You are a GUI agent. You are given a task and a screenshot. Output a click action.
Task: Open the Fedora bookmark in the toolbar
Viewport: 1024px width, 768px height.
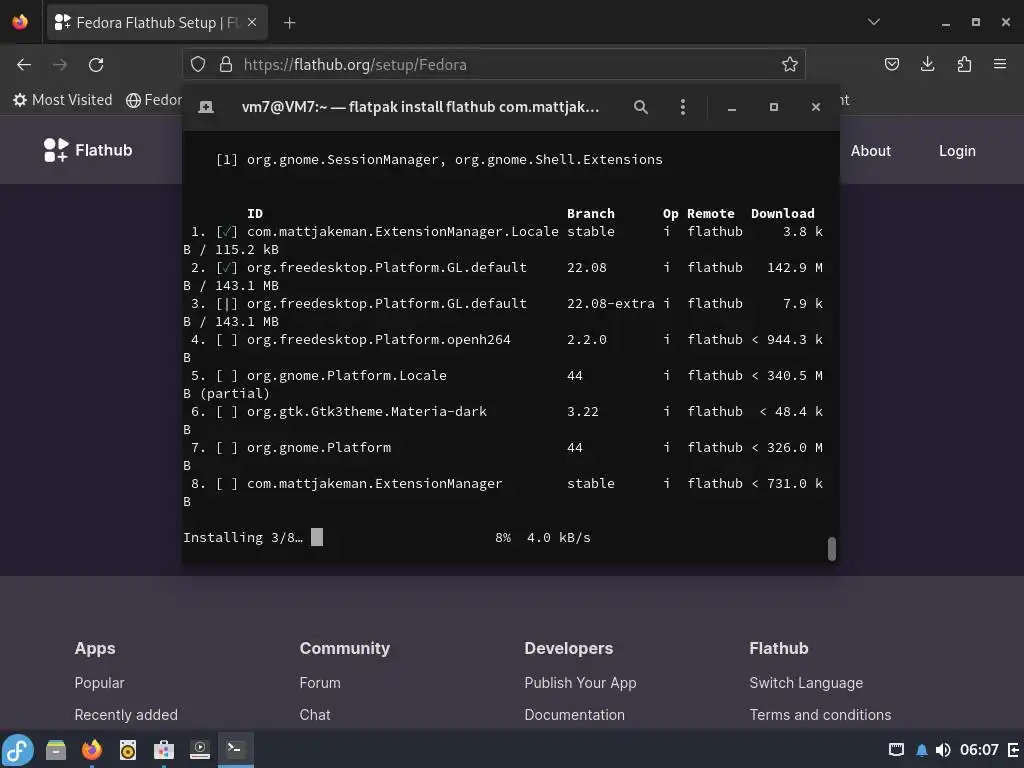coord(153,100)
